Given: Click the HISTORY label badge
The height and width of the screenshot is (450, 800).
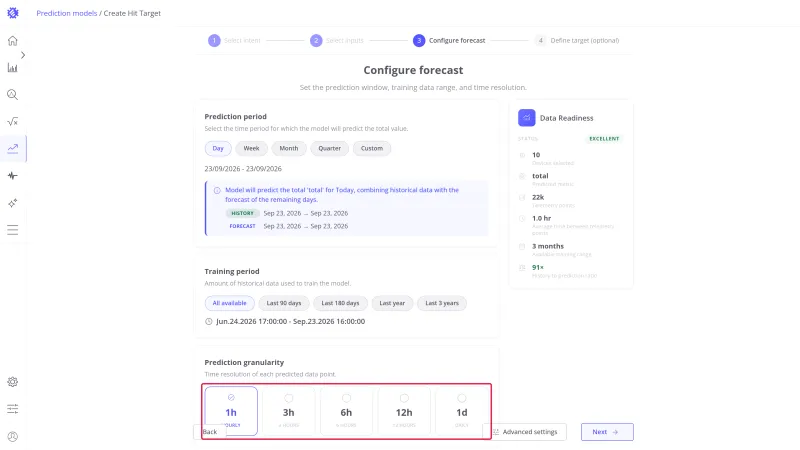Looking at the screenshot, I should click(x=242, y=213).
